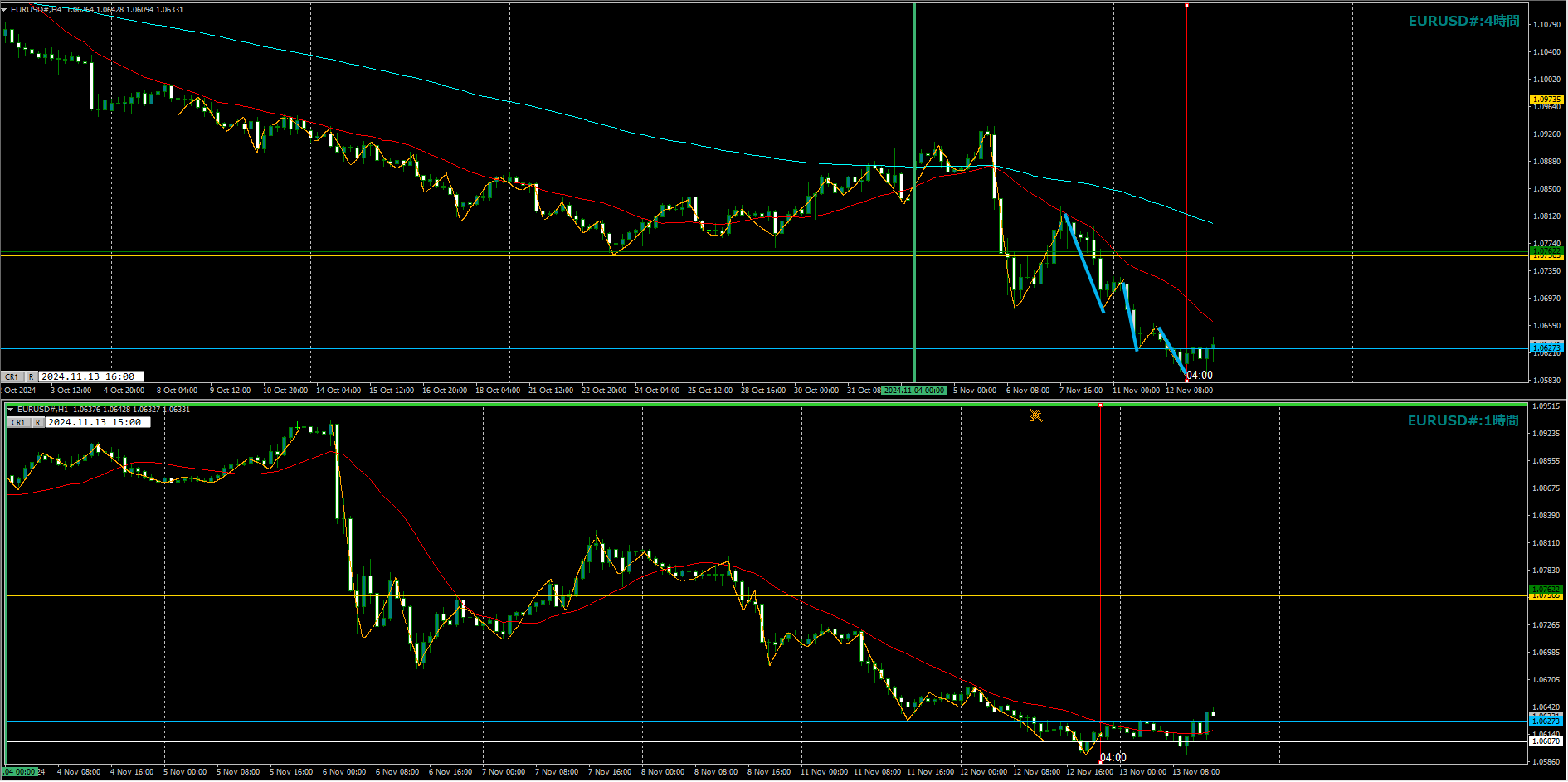Click the '5 Nov 00:00' label on H4 time axis

coord(975,391)
